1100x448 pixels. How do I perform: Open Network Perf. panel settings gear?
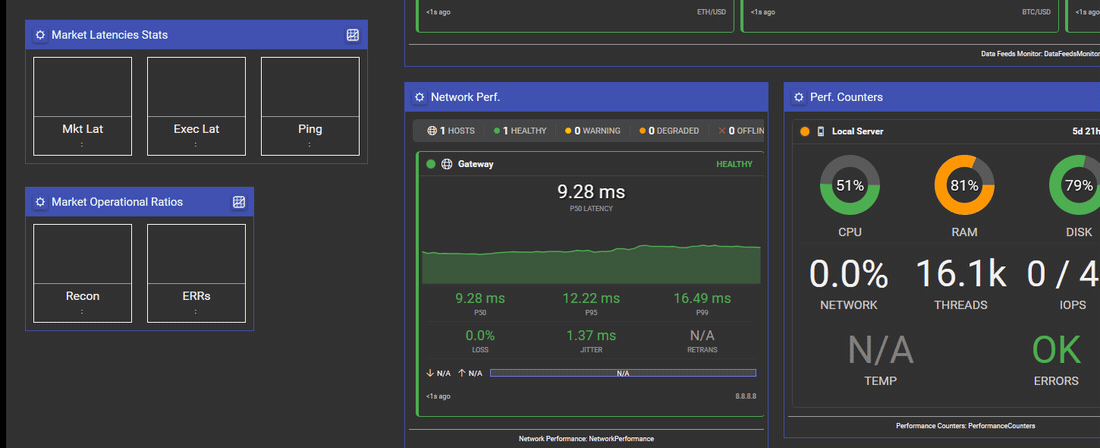420,97
